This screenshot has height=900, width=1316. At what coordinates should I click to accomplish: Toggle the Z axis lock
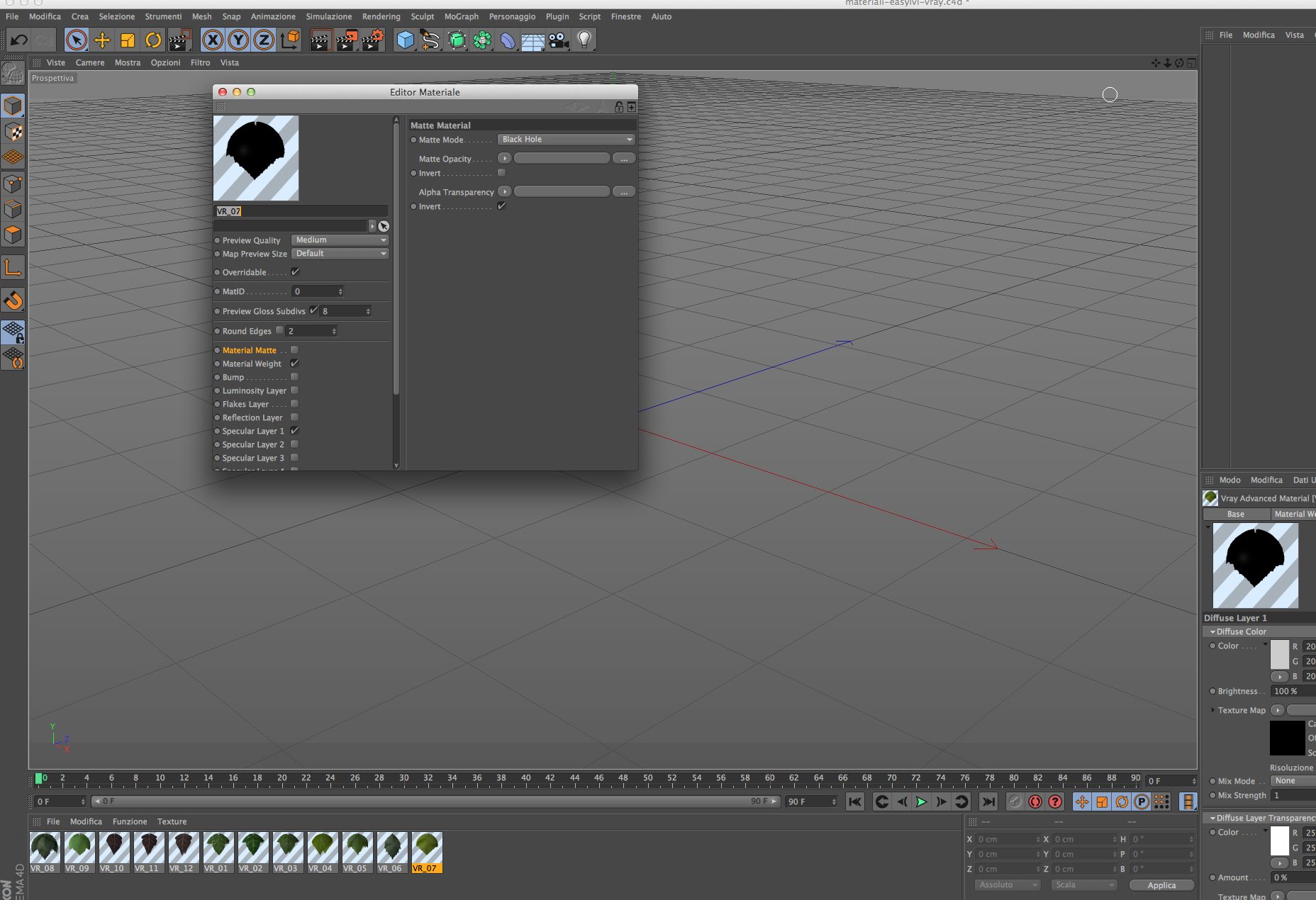coord(264,40)
